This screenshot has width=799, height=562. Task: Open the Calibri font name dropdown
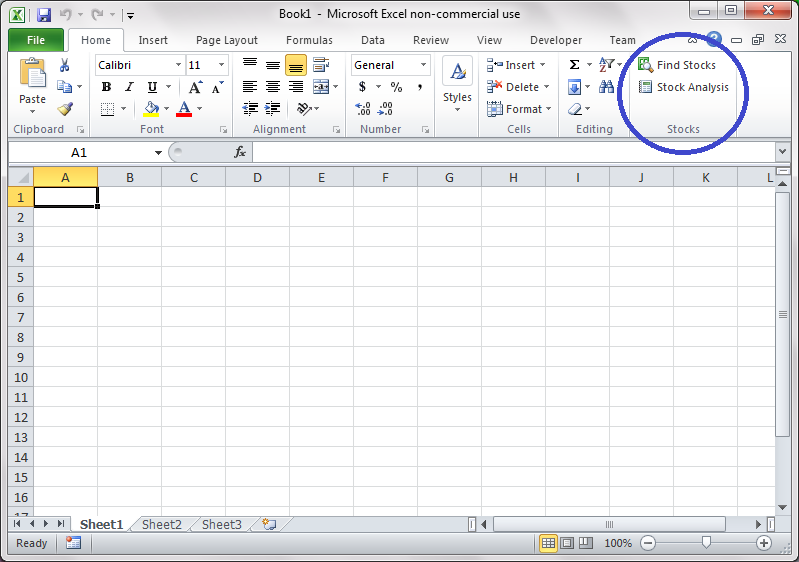pyautogui.click(x=178, y=65)
